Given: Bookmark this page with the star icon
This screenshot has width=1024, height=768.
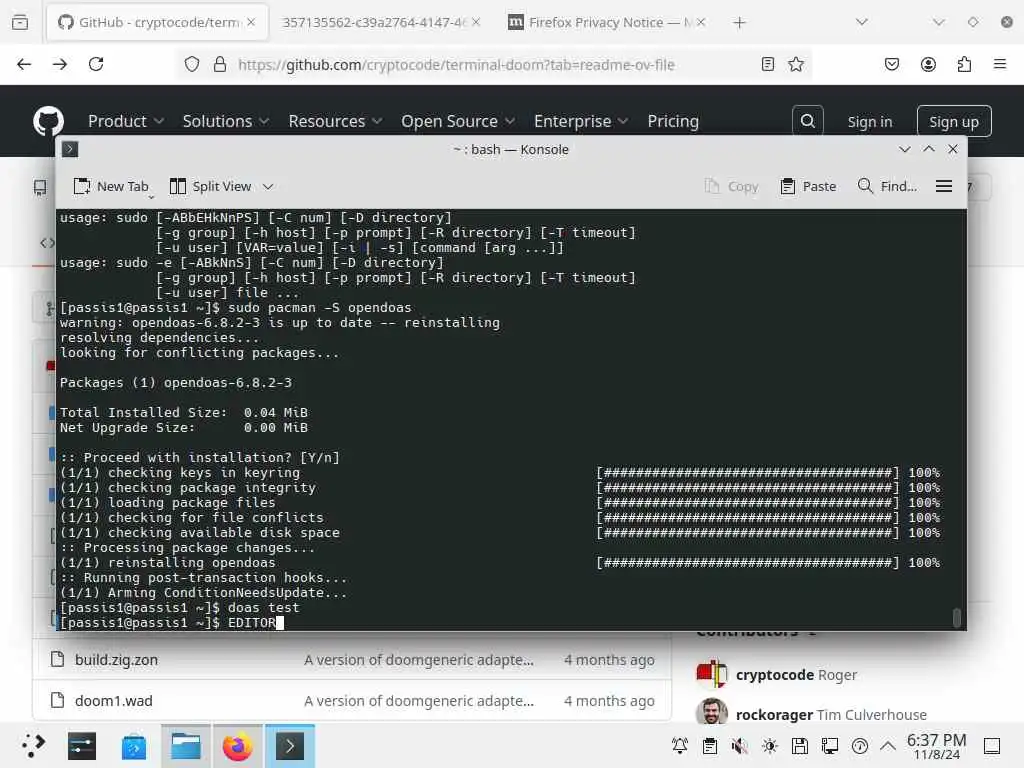Looking at the screenshot, I should [795, 64].
